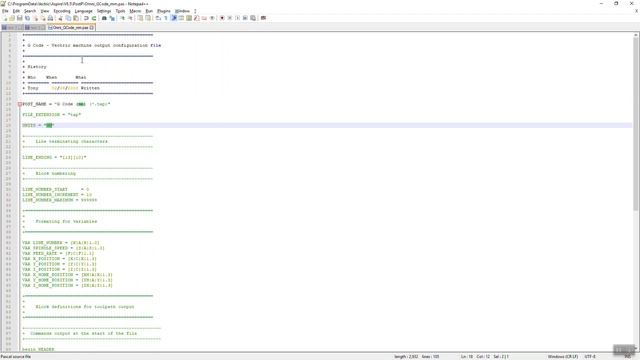Open the Tools menu
The height and width of the screenshot is (360, 640).
(x=120, y=11)
